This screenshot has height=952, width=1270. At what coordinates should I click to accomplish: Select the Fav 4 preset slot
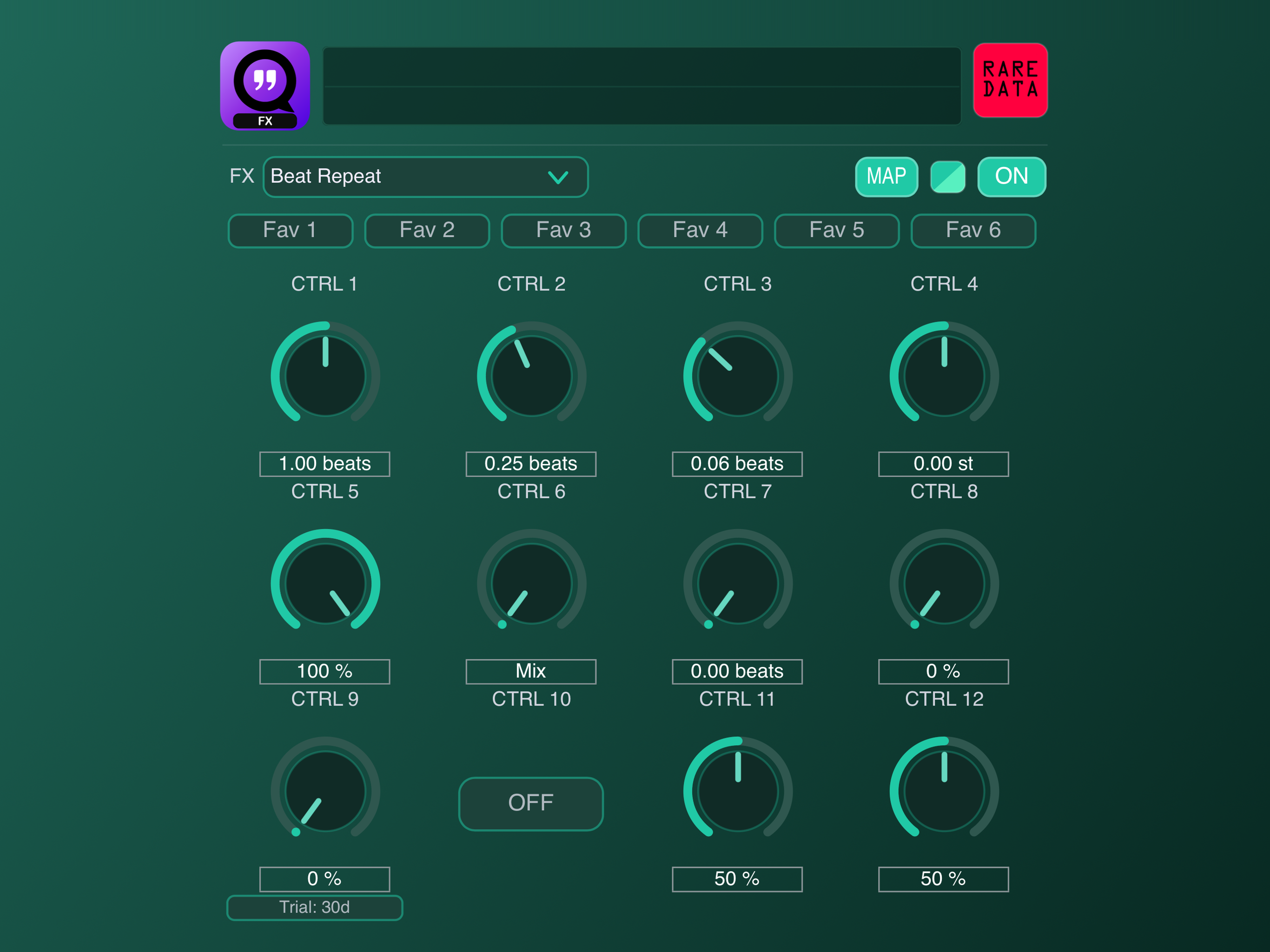[700, 231]
